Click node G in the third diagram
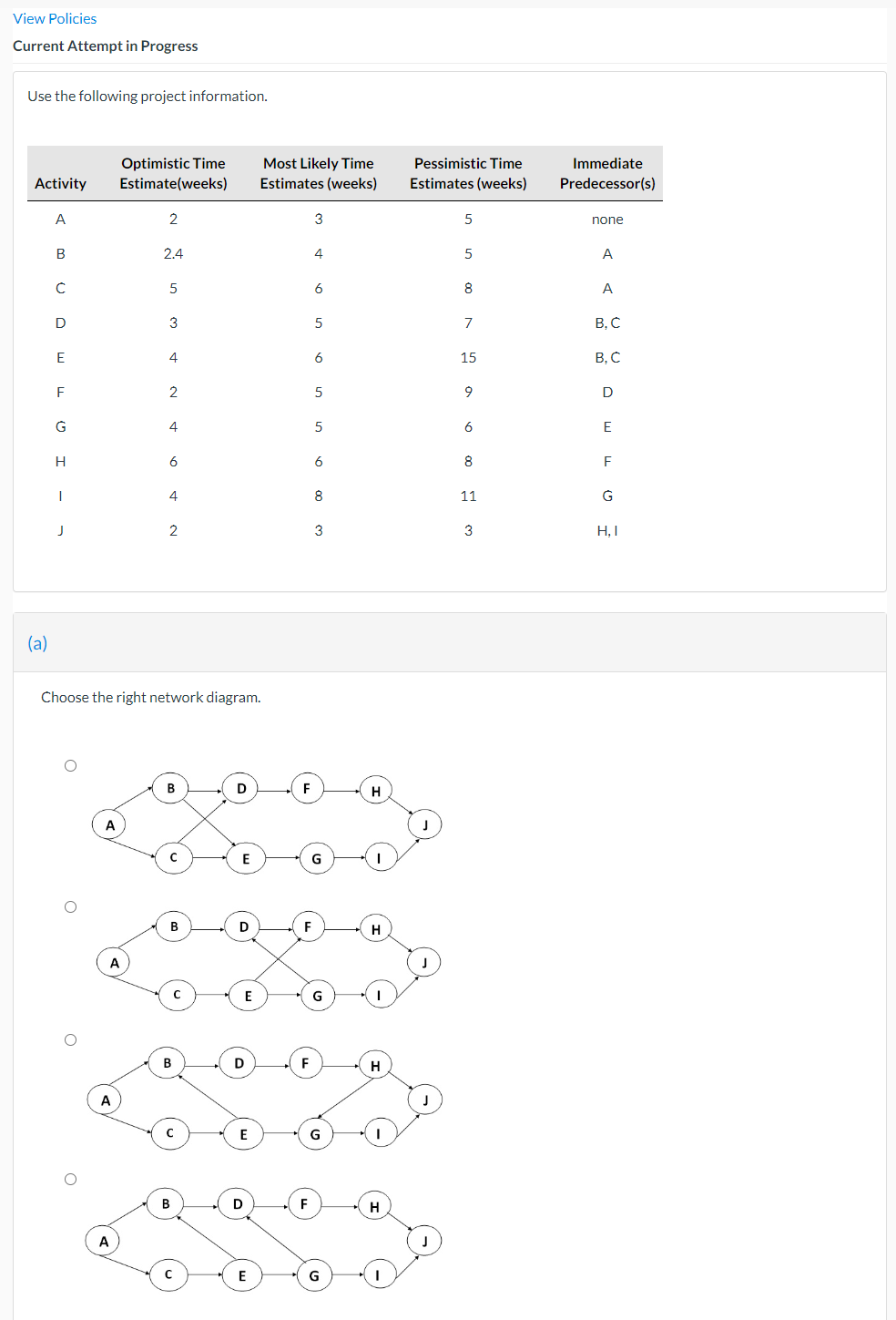The image size is (896, 1320). click(314, 1134)
